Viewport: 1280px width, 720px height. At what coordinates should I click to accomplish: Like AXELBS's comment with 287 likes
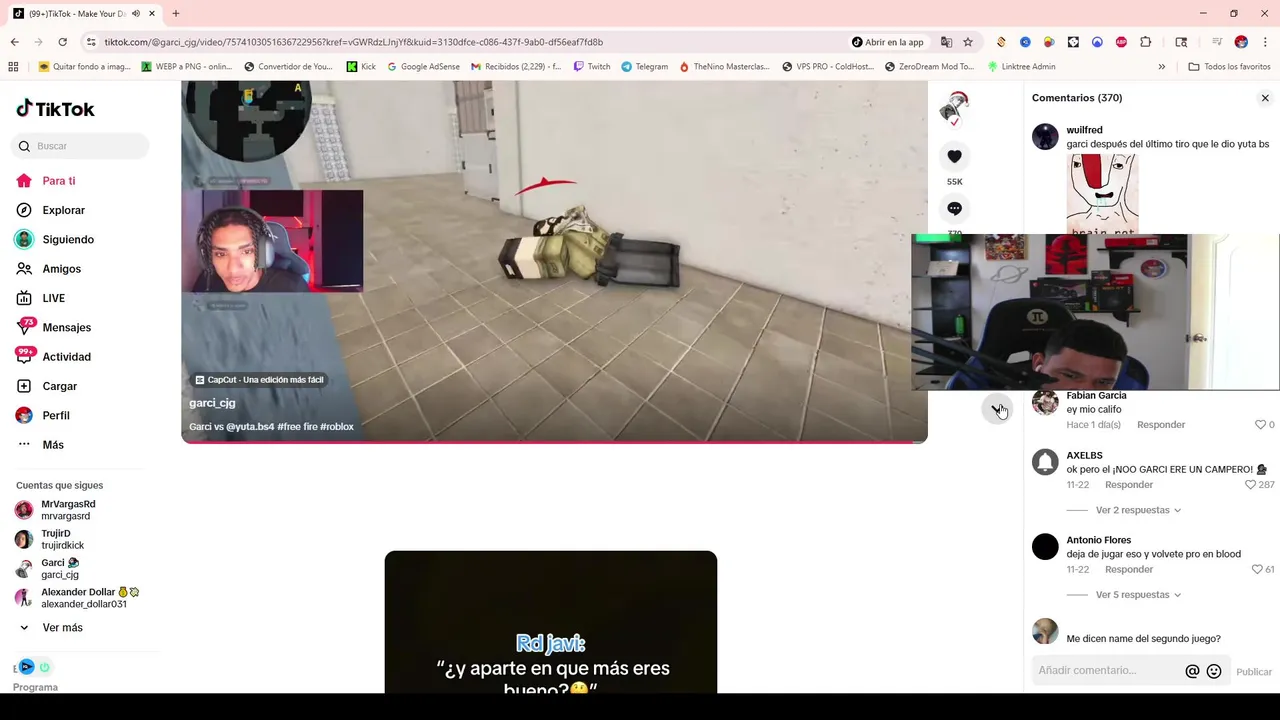click(x=1250, y=485)
